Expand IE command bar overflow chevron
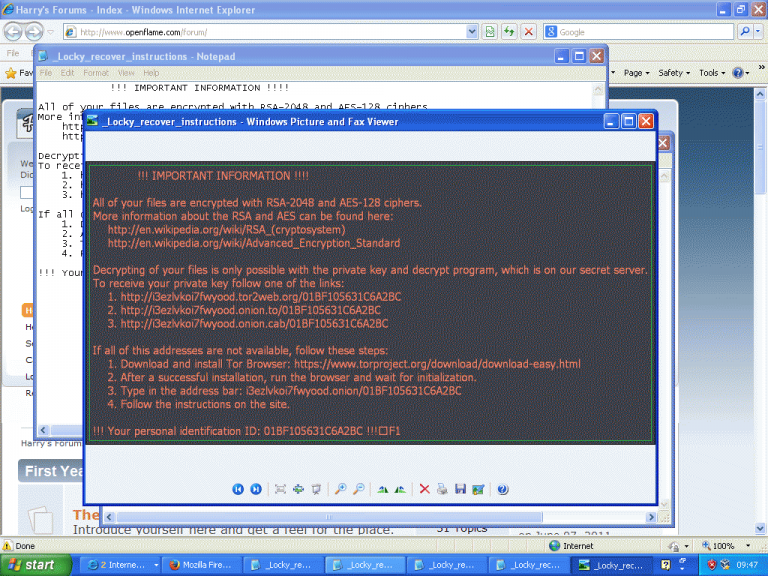The width and height of the screenshot is (768, 576). point(762,67)
